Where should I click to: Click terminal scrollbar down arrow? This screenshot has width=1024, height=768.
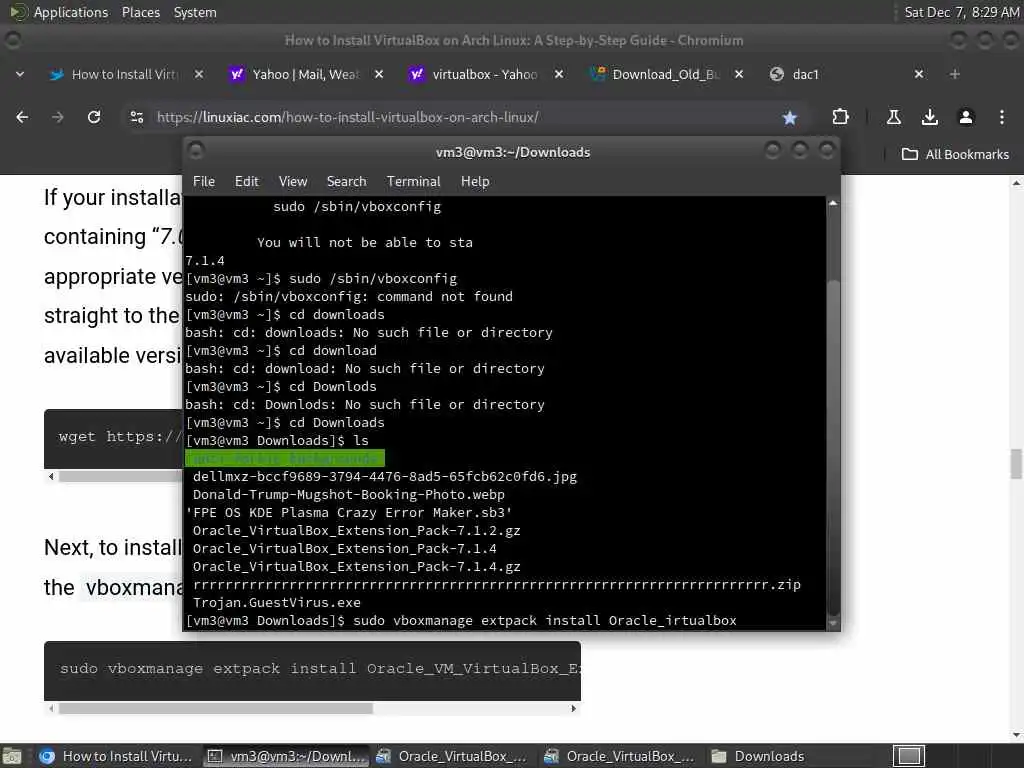(x=833, y=624)
